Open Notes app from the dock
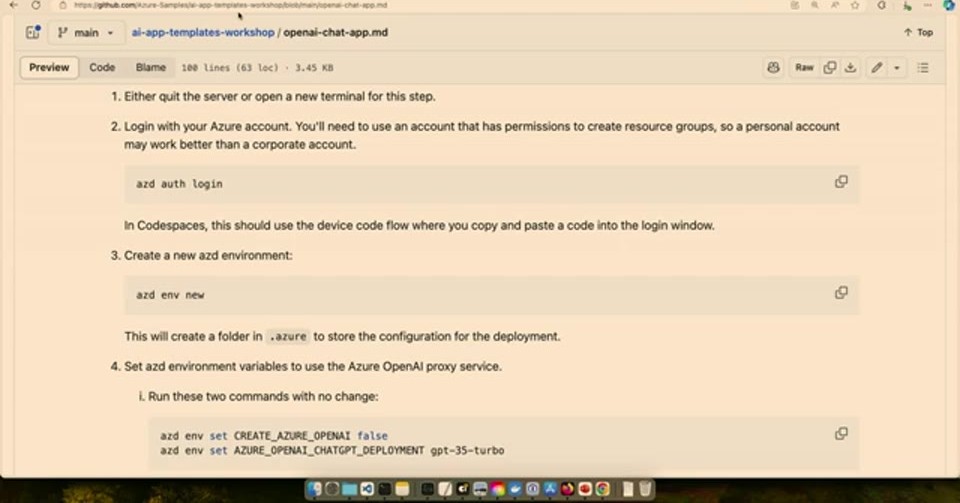This screenshot has height=503, width=960. (x=402, y=488)
